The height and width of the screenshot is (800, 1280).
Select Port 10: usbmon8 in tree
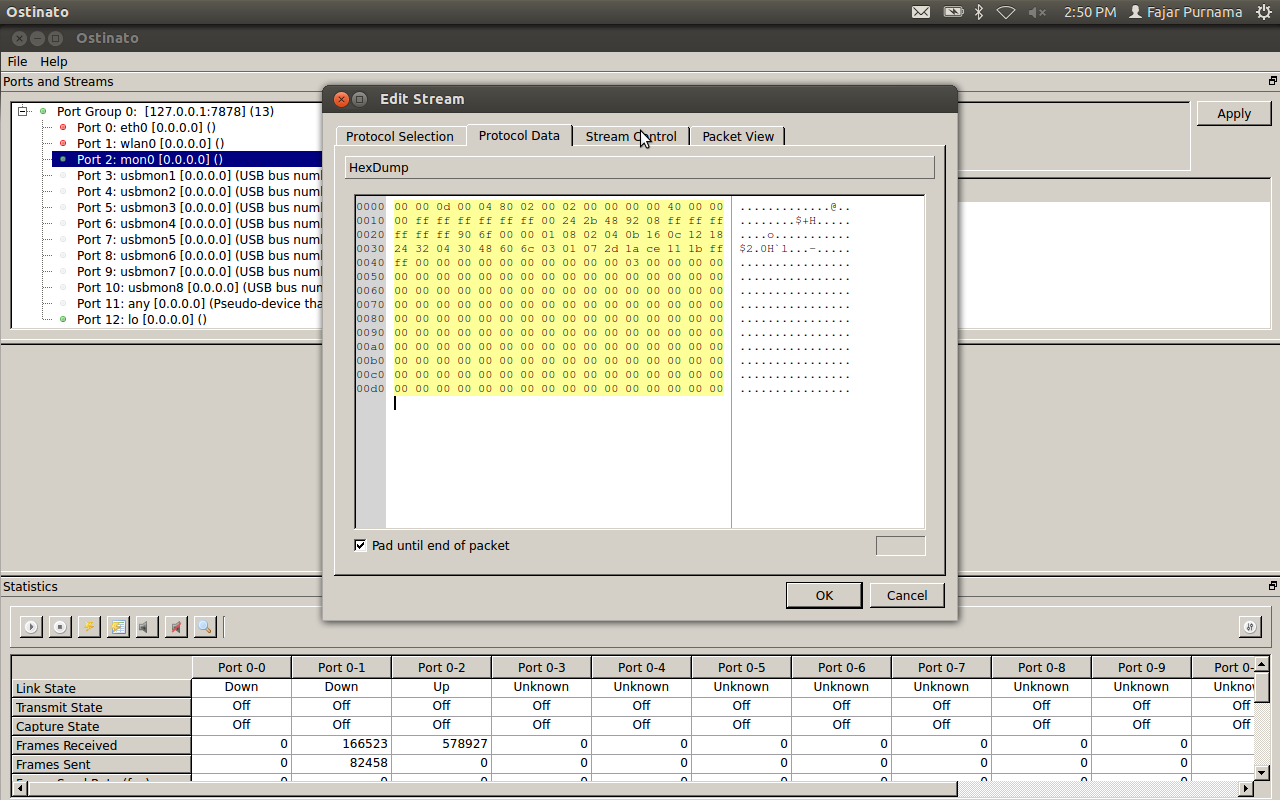click(x=199, y=287)
